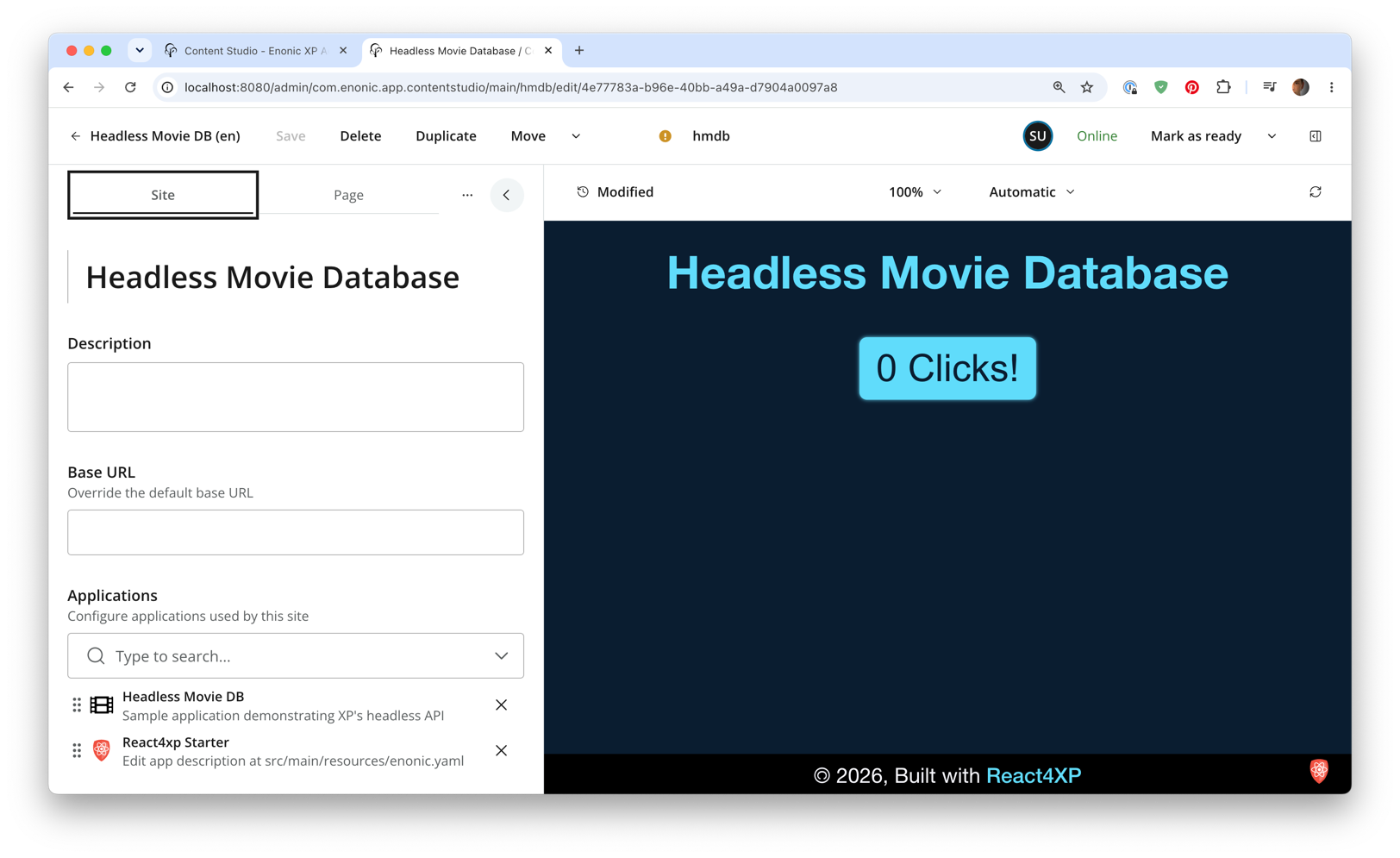Screen dimensions: 1400x858
Task: Reload the page with the browser refresh icon
Action: 130,87
